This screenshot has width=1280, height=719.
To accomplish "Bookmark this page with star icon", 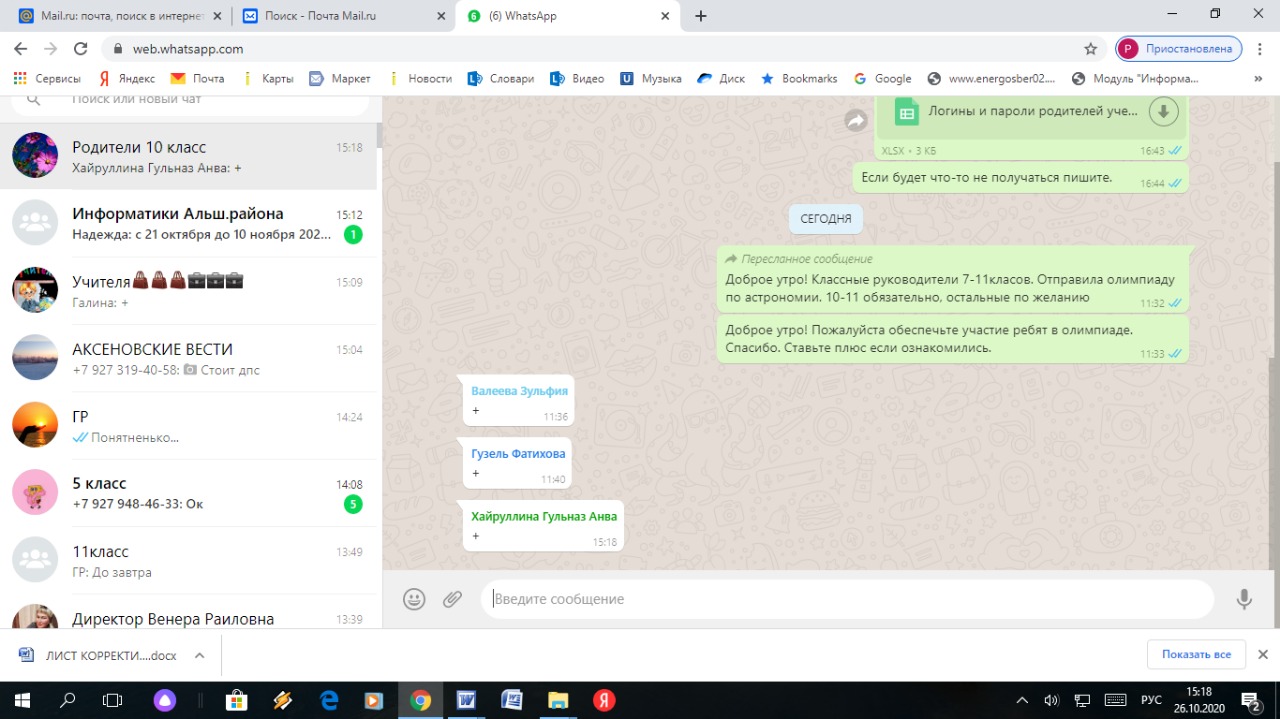I will [1090, 49].
